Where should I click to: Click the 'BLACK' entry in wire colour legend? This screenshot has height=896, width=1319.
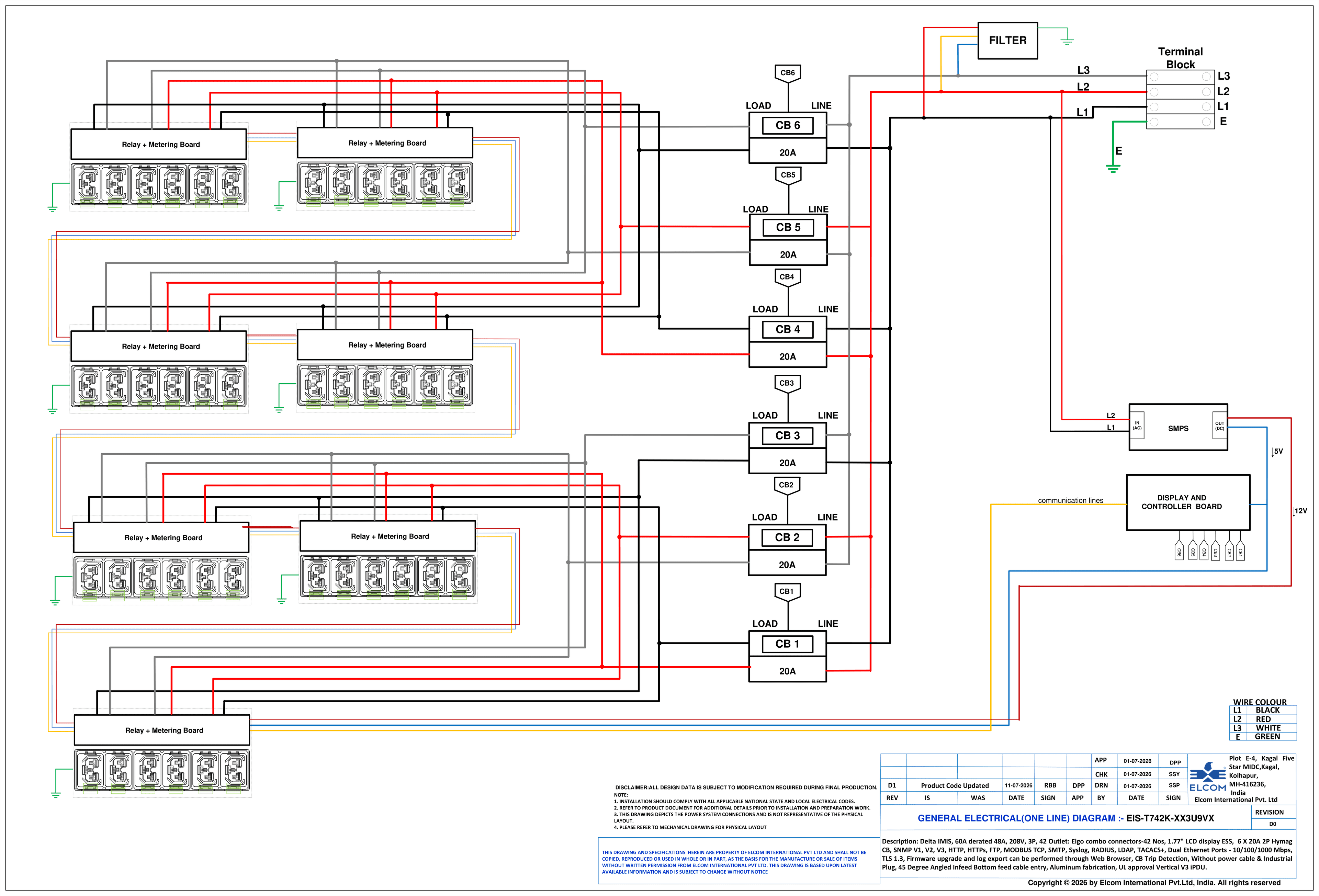[x=1267, y=710]
